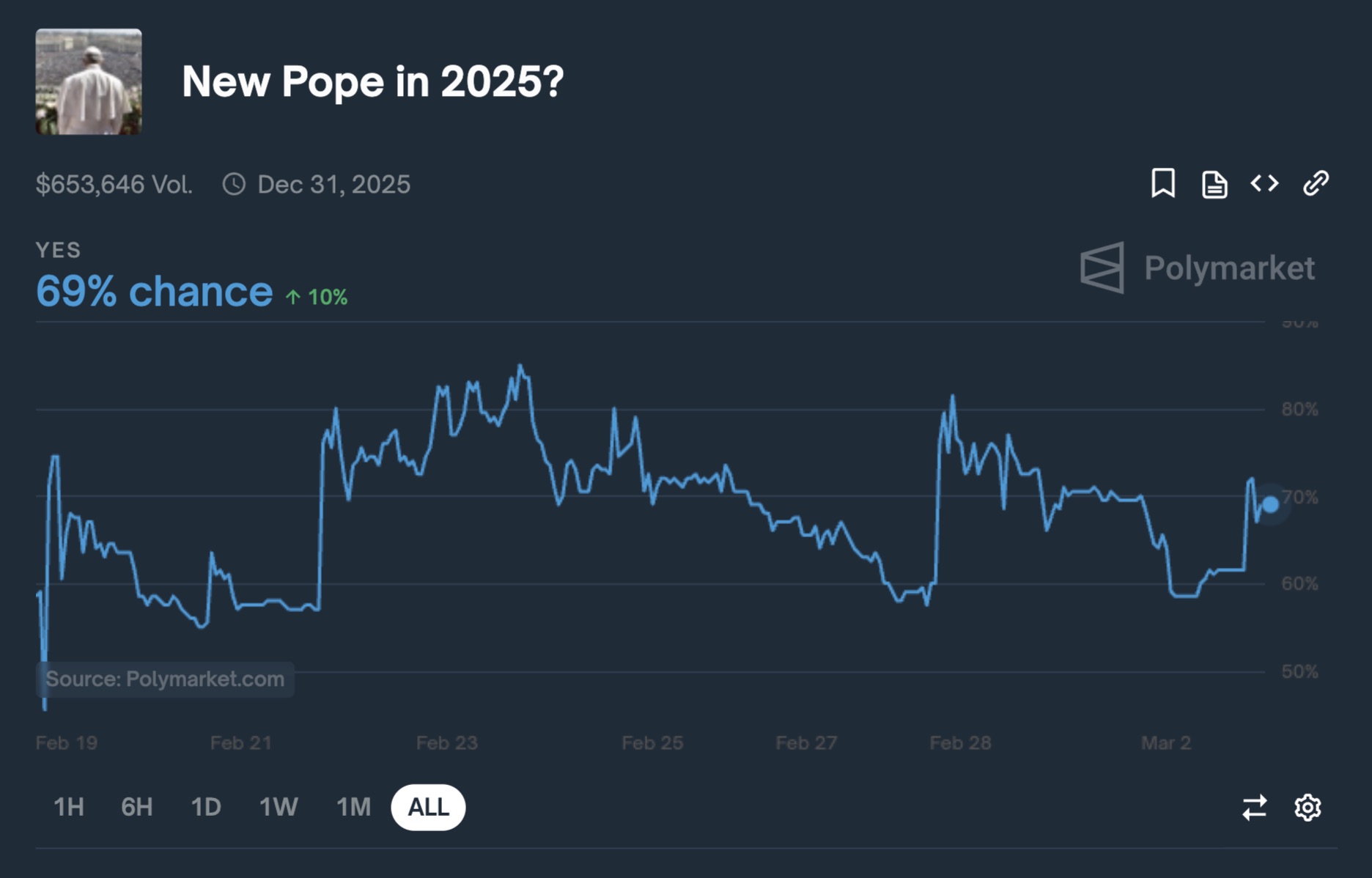1372x878 pixels.
Task: Keep ALL time range selected
Action: point(429,806)
